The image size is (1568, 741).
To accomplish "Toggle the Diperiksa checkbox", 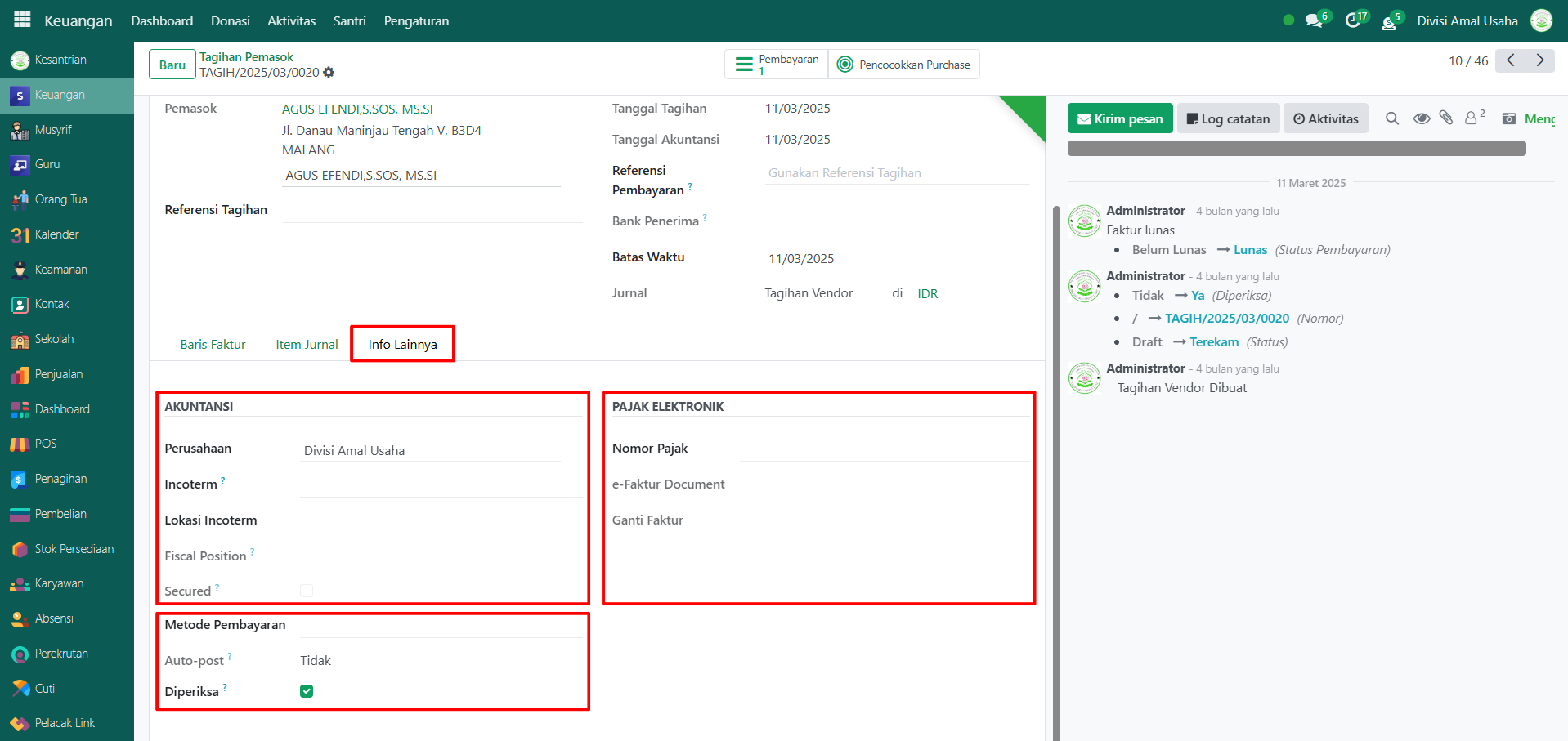I will 307,691.
